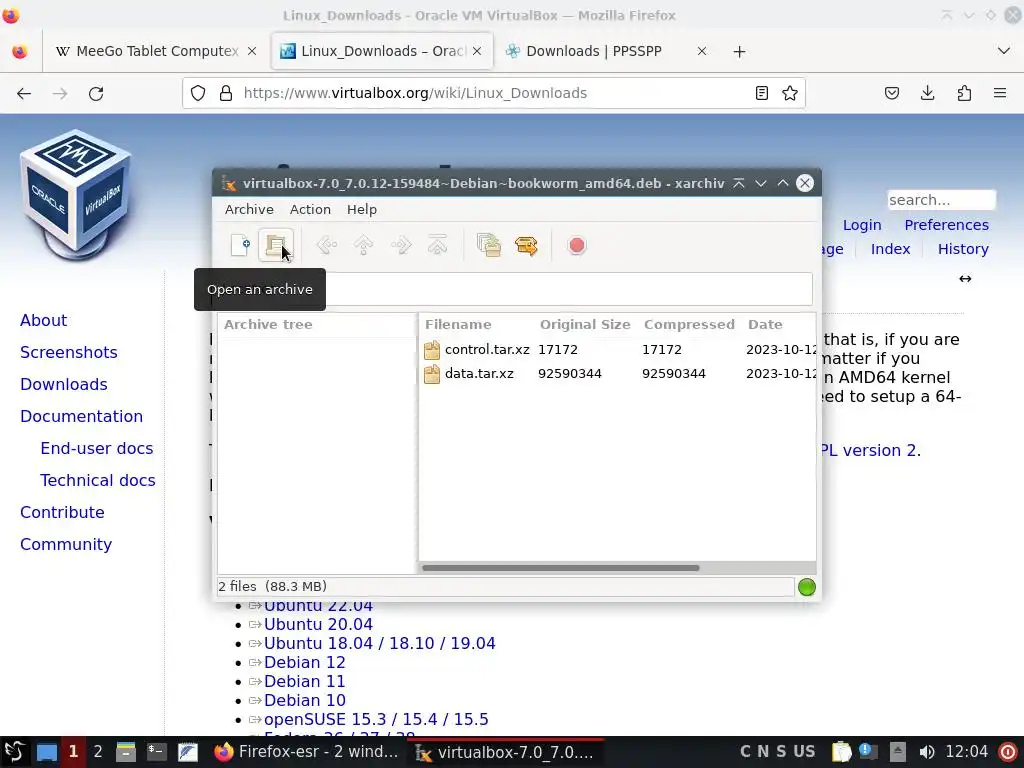Image resolution: width=1024 pixels, height=768 pixels.
Task: Click the Login link
Action: tap(862, 225)
